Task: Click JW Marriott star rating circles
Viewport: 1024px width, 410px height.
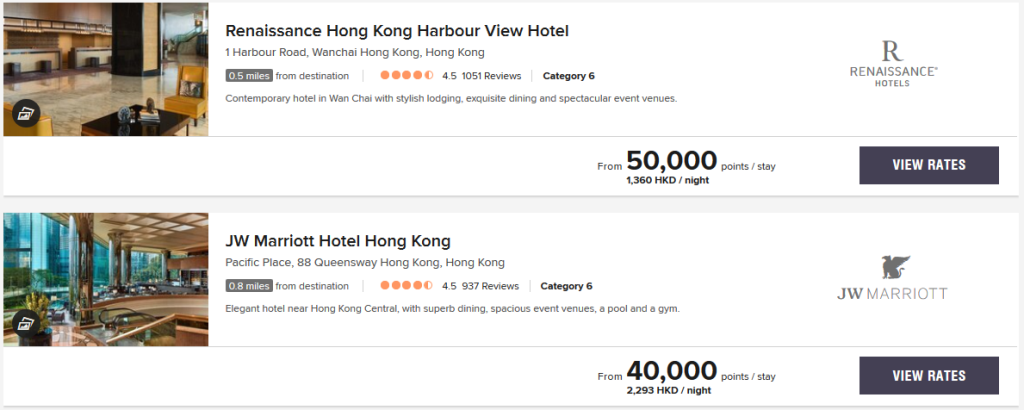Action: point(406,286)
